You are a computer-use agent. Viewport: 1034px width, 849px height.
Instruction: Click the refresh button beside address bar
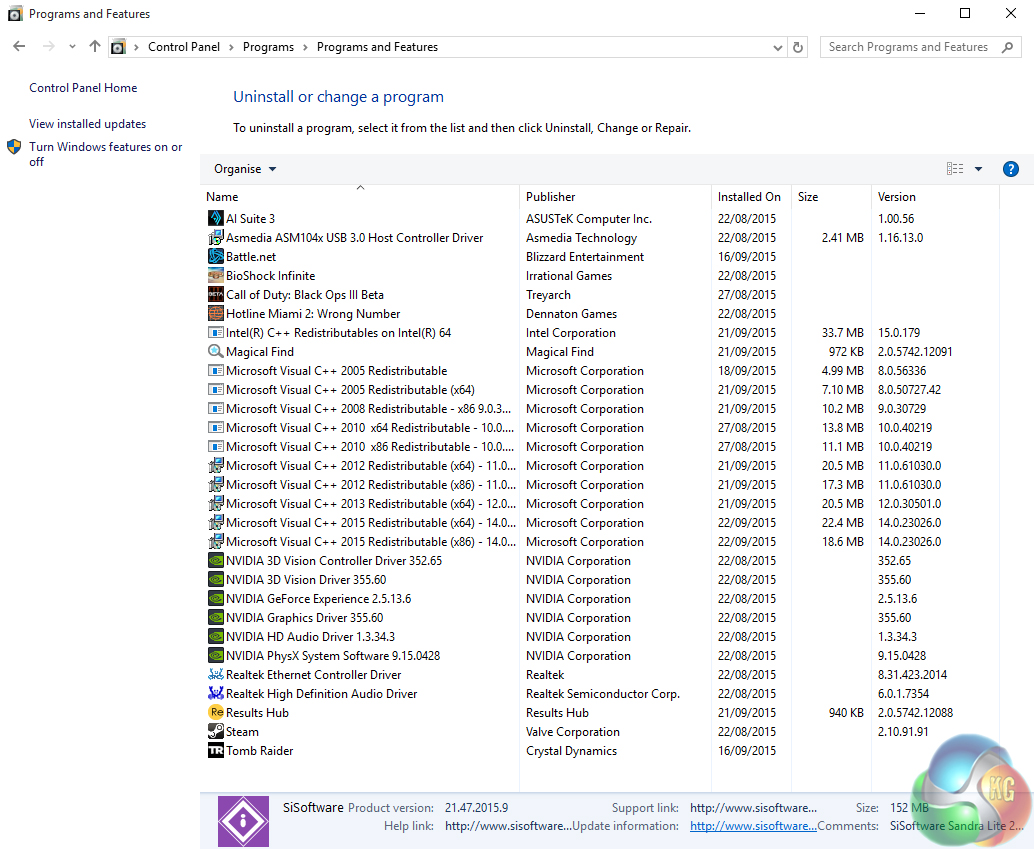798,47
